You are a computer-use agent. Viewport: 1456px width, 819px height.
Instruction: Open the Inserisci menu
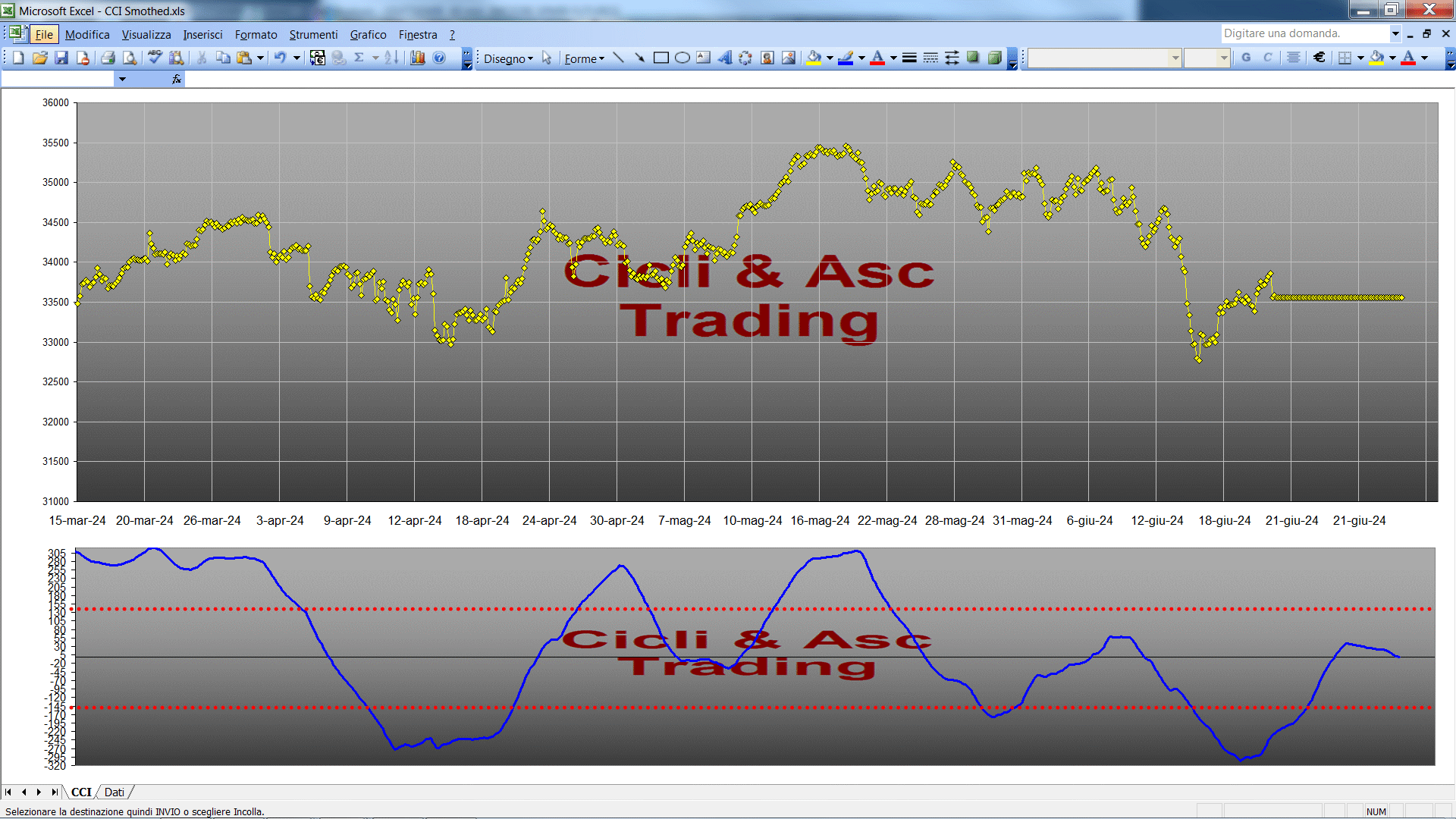coord(202,34)
